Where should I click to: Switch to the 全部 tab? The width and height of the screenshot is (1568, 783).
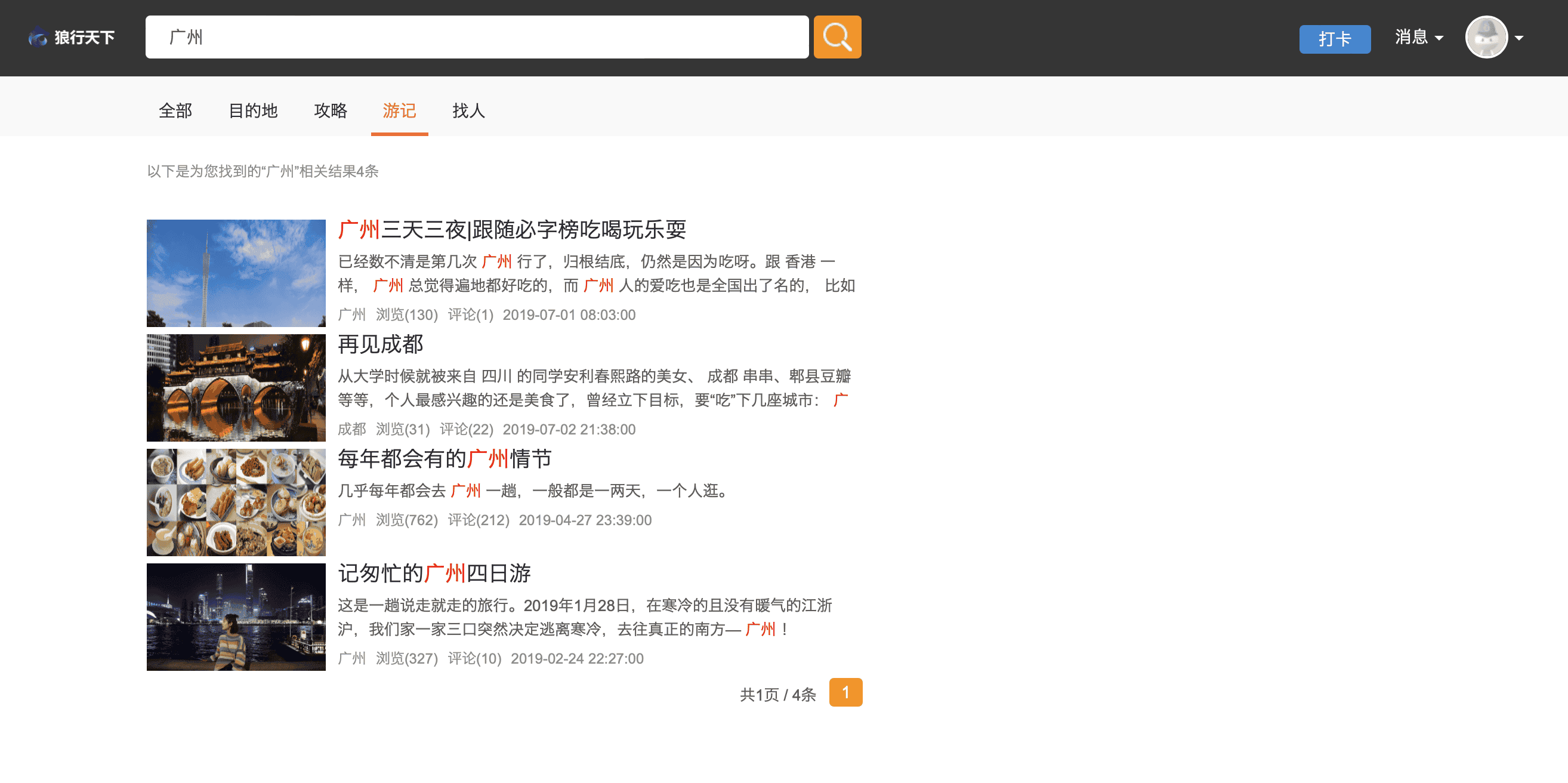point(175,111)
